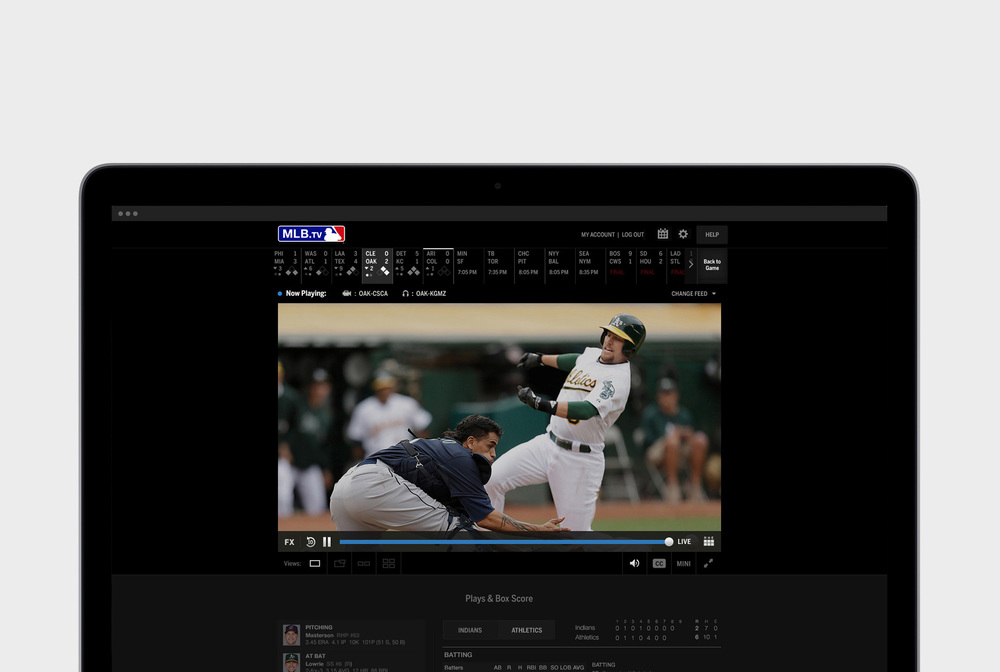Click pitcher Masterson's headshot thumbnail
This screenshot has width=1000, height=672.
(291, 635)
